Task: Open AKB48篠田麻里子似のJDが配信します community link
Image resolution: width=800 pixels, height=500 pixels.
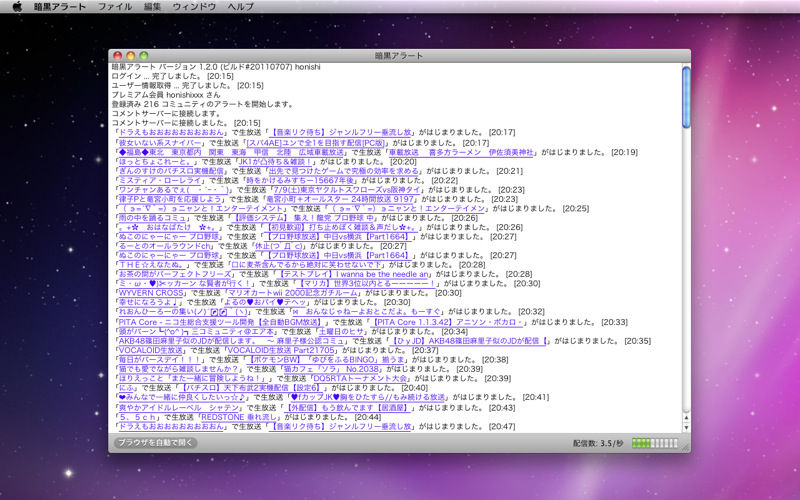Action: 231,341
